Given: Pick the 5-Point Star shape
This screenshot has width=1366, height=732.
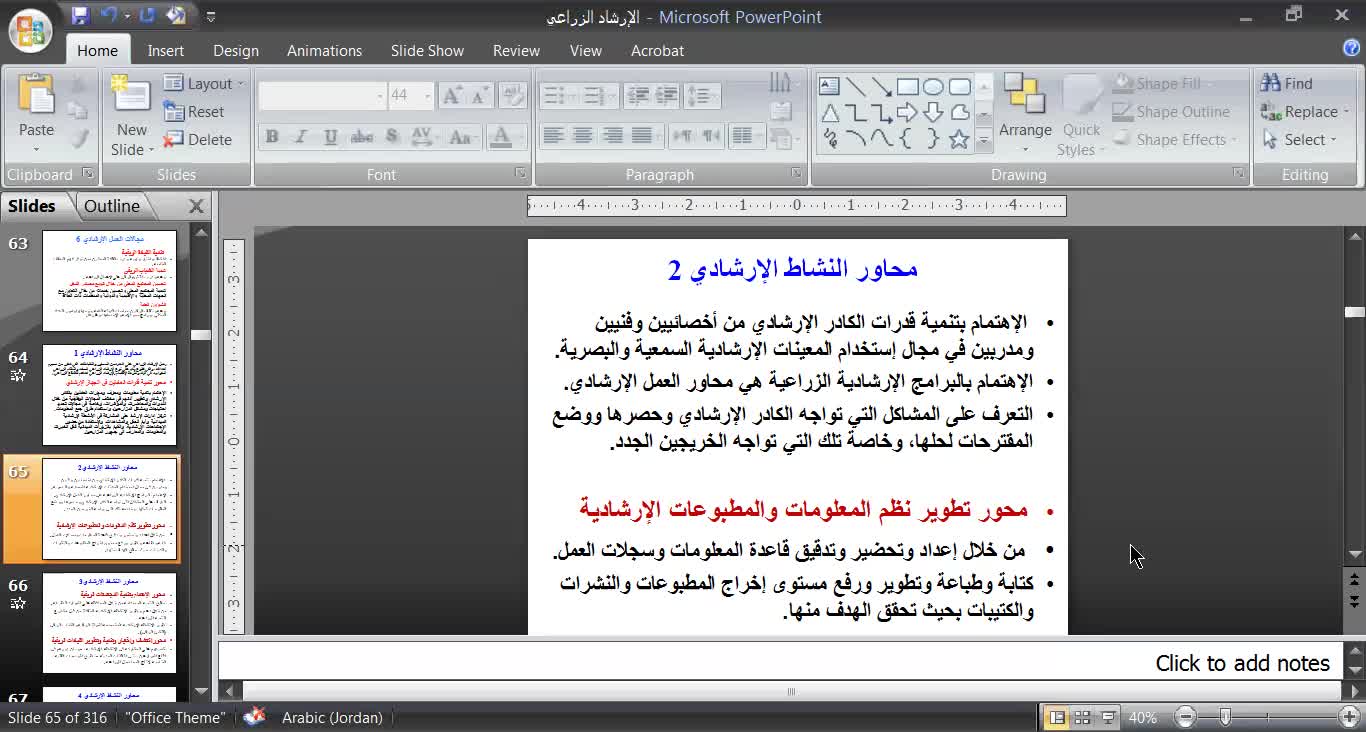Looking at the screenshot, I should pos(959,139).
